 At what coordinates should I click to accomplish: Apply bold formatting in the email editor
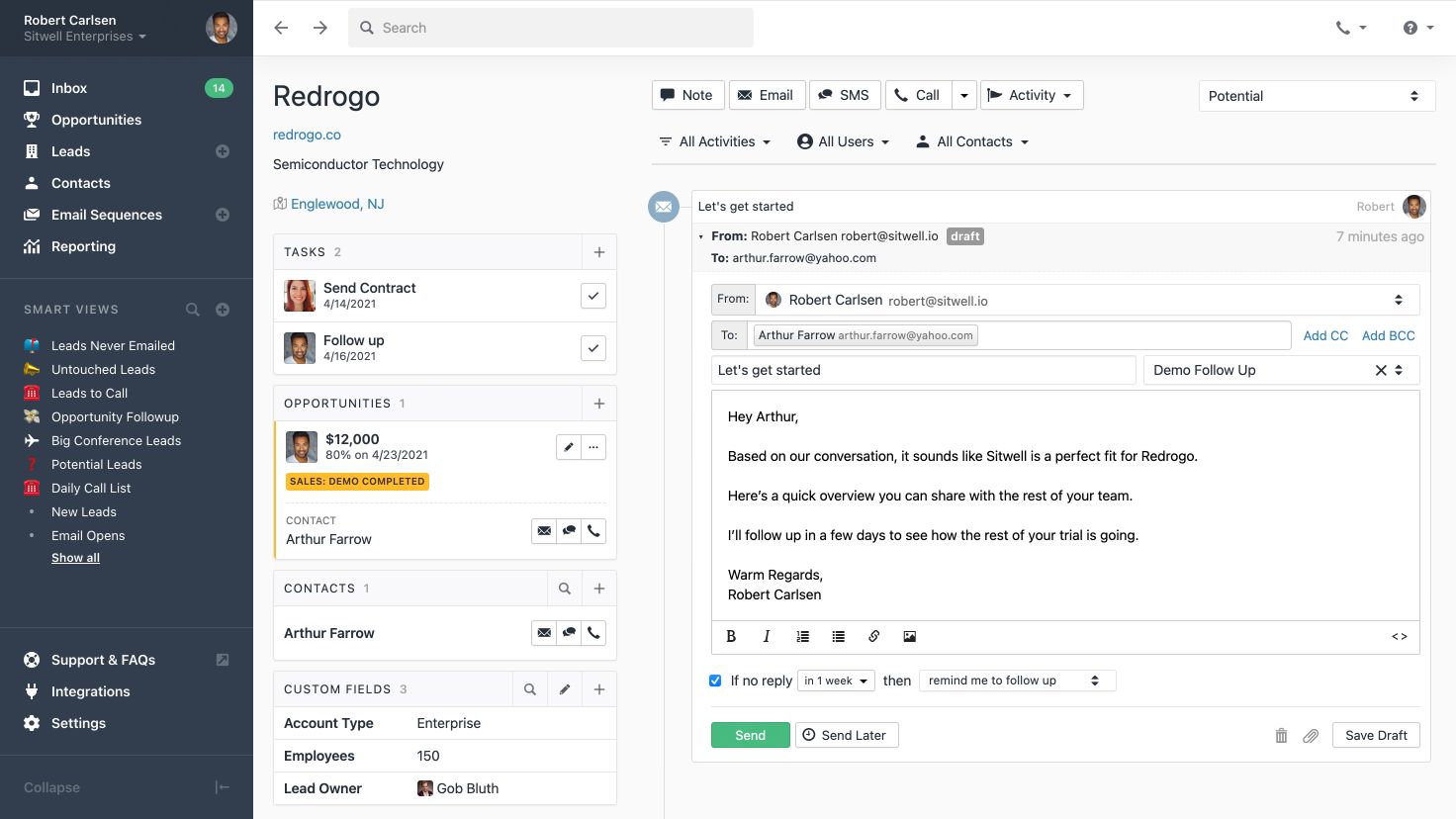click(731, 636)
